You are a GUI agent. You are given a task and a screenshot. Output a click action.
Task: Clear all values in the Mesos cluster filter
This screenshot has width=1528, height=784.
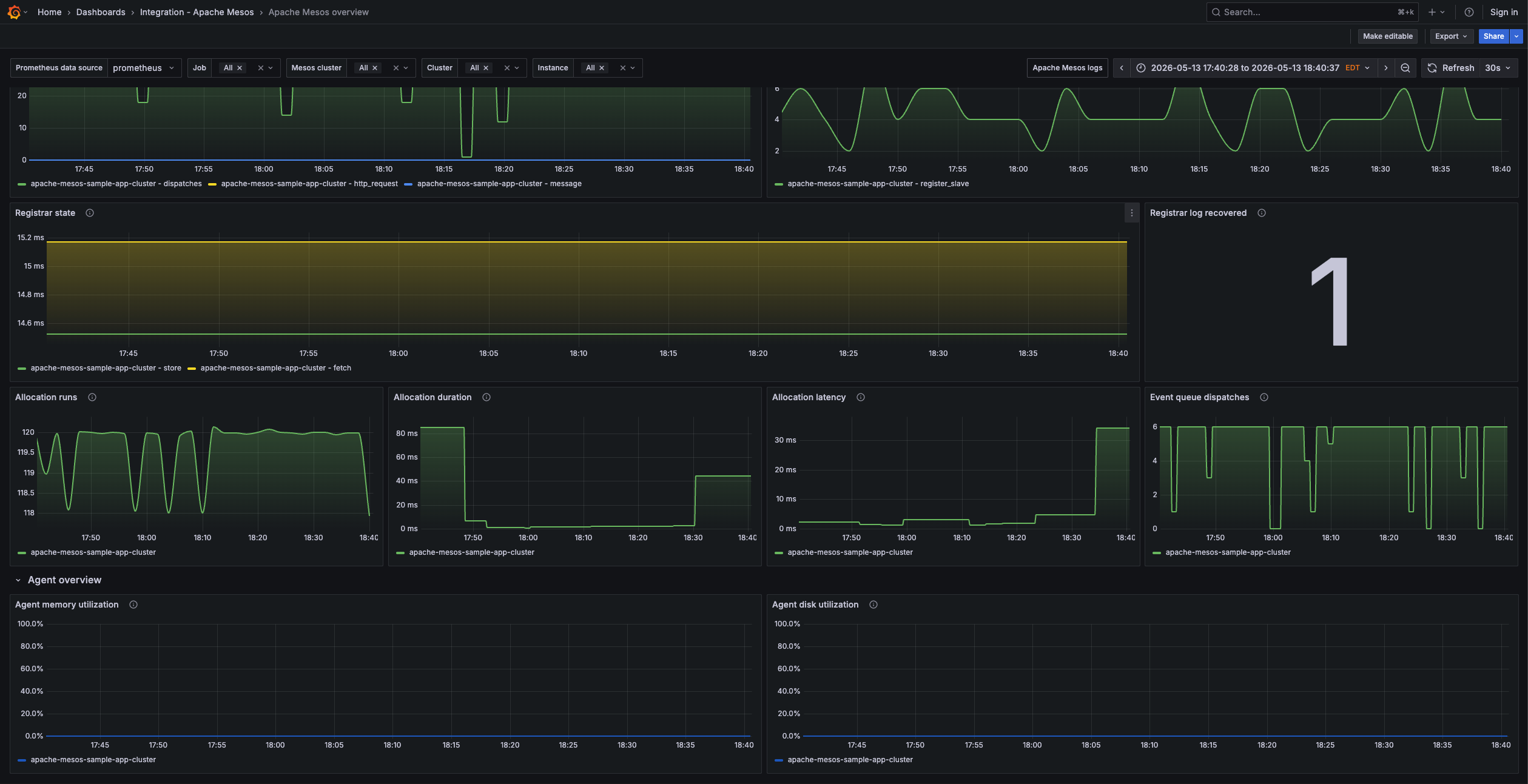point(396,68)
